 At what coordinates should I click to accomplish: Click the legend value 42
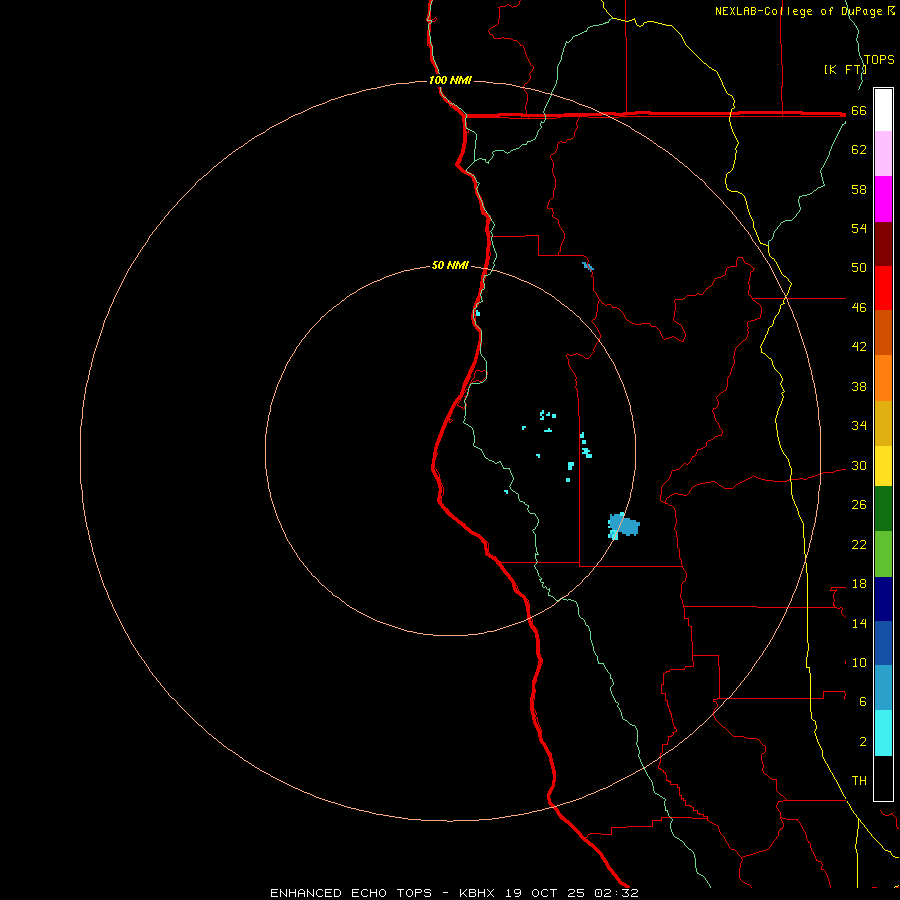pyautogui.click(x=859, y=346)
